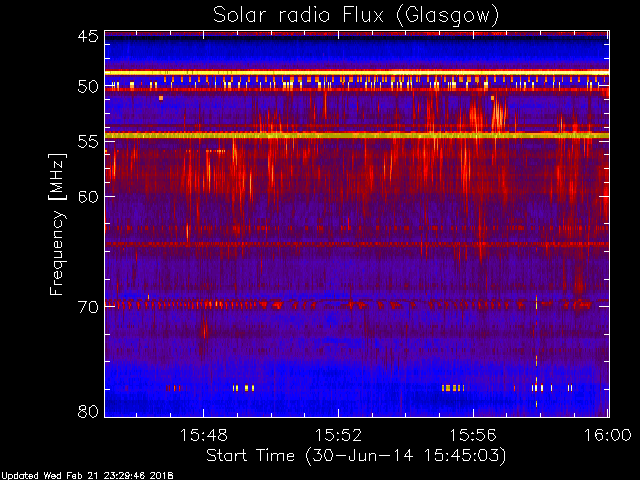Click the '15:56' time tick label
640x480 pixels.
[x=473, y=435]
